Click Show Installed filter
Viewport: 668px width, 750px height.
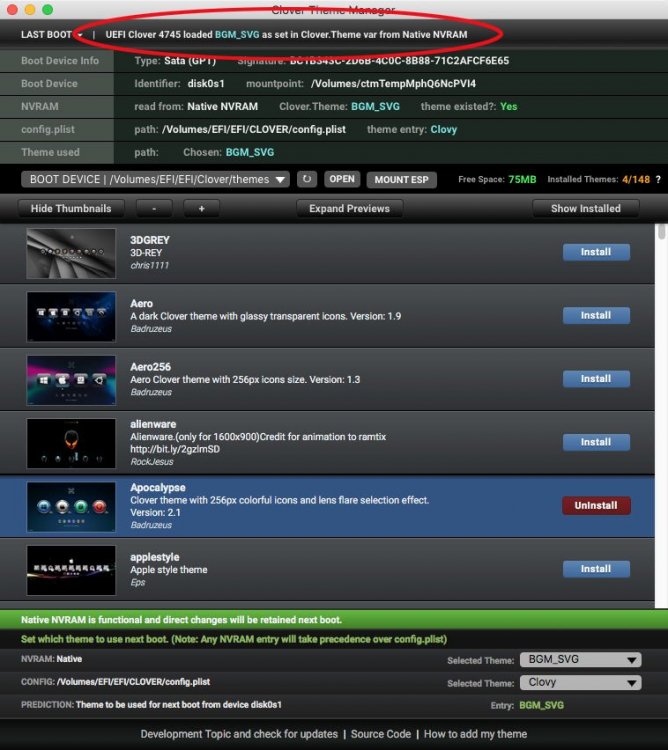pyautogui.click(x=586, y=209)
